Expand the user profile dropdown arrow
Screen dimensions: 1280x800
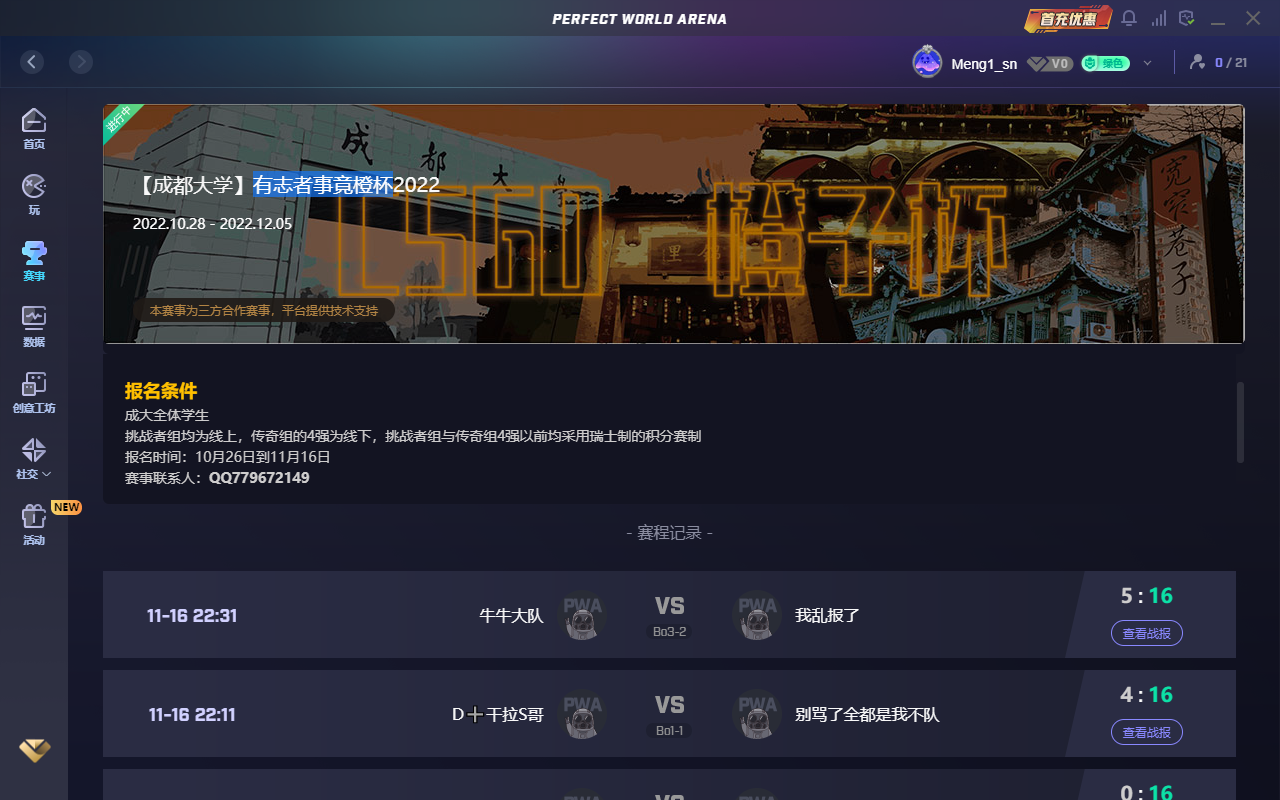pos(1147,63)
